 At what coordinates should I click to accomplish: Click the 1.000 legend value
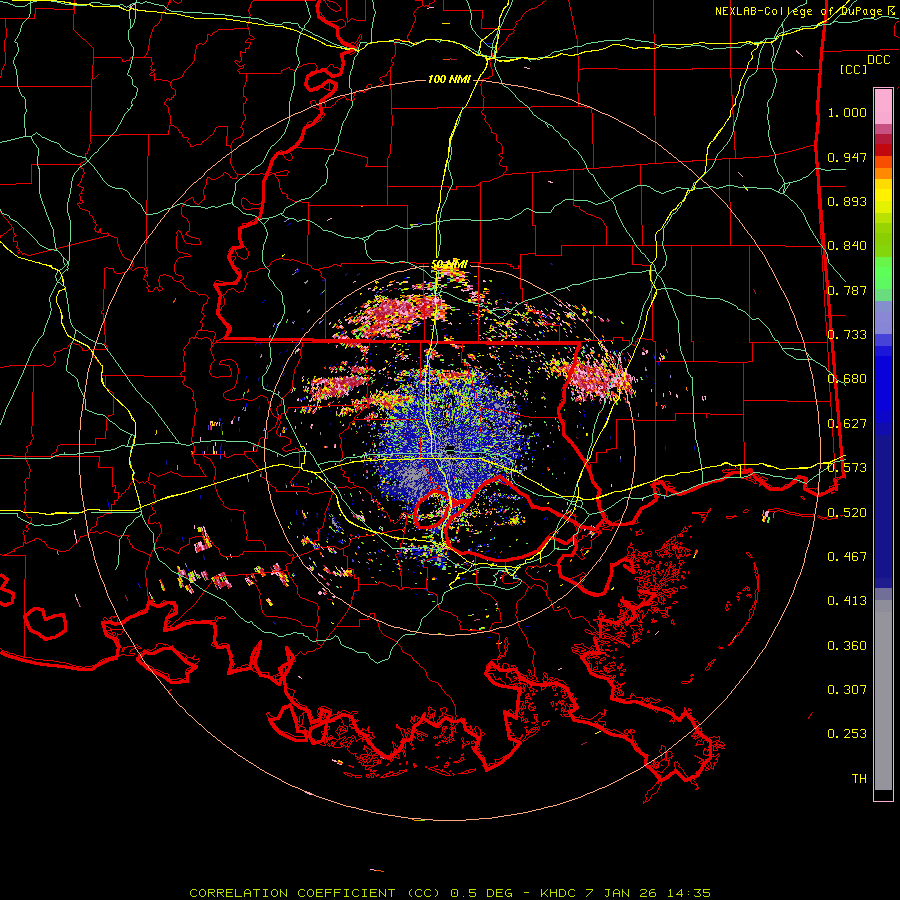847,112
